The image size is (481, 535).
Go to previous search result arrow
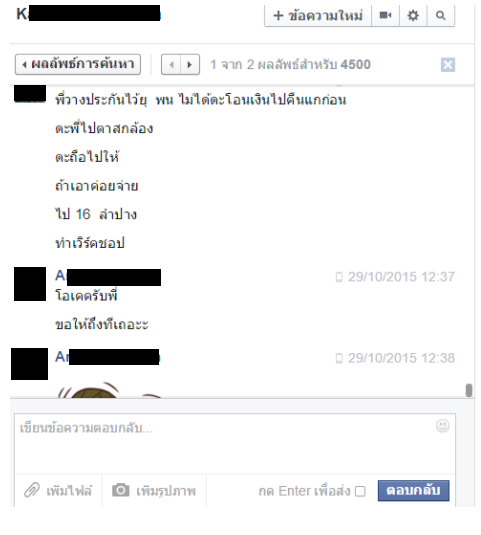(171, 64)
